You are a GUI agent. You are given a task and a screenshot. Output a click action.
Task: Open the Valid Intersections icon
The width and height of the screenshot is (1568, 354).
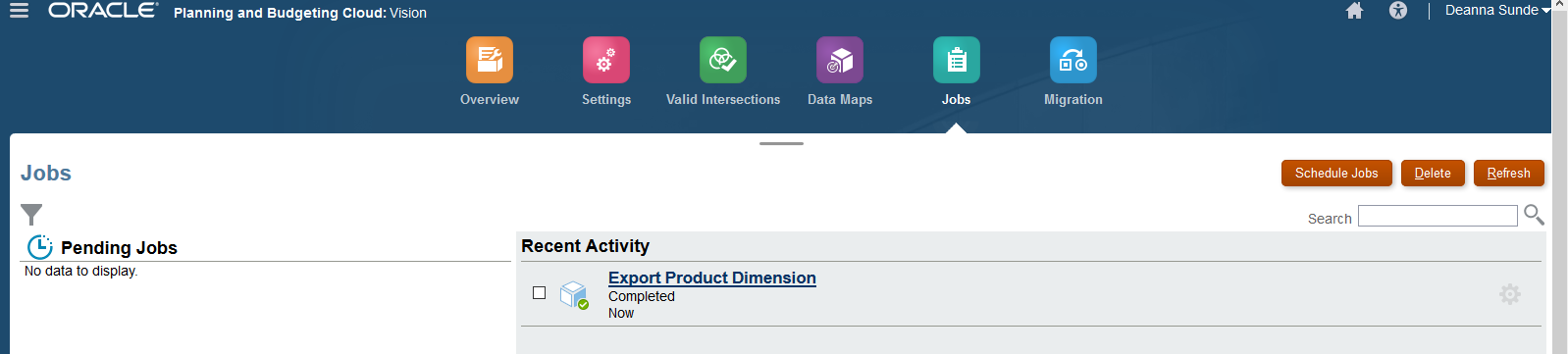pos(723,60)
